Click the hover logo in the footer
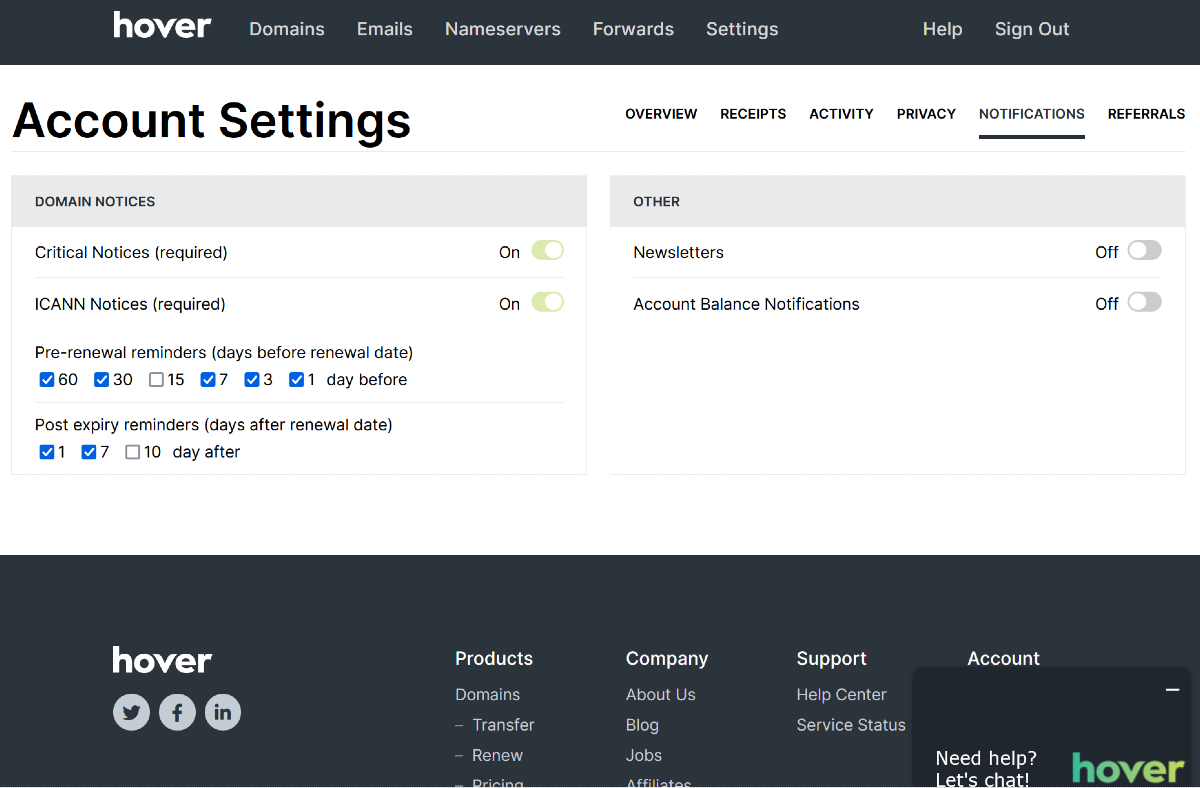 point(162,660)
